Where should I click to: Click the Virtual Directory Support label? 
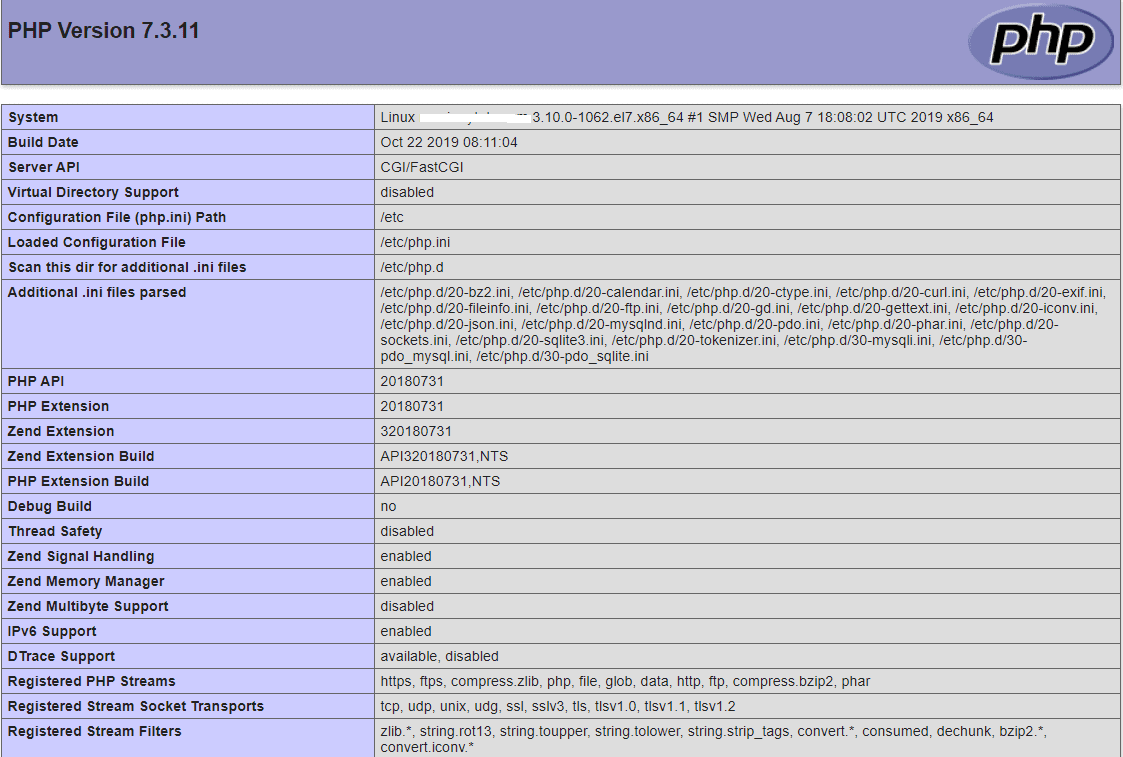tap(93, 193)
